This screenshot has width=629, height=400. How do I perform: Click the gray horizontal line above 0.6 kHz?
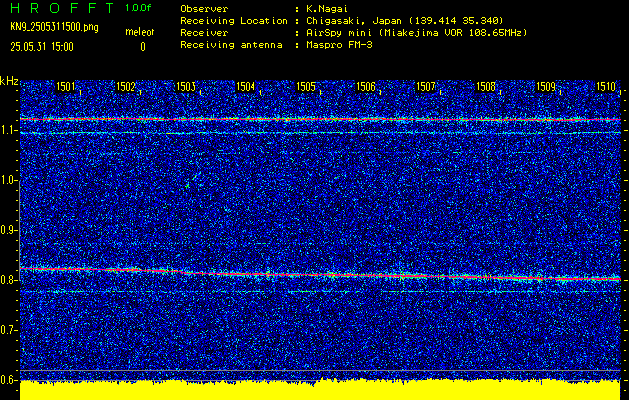pos(320,370)
